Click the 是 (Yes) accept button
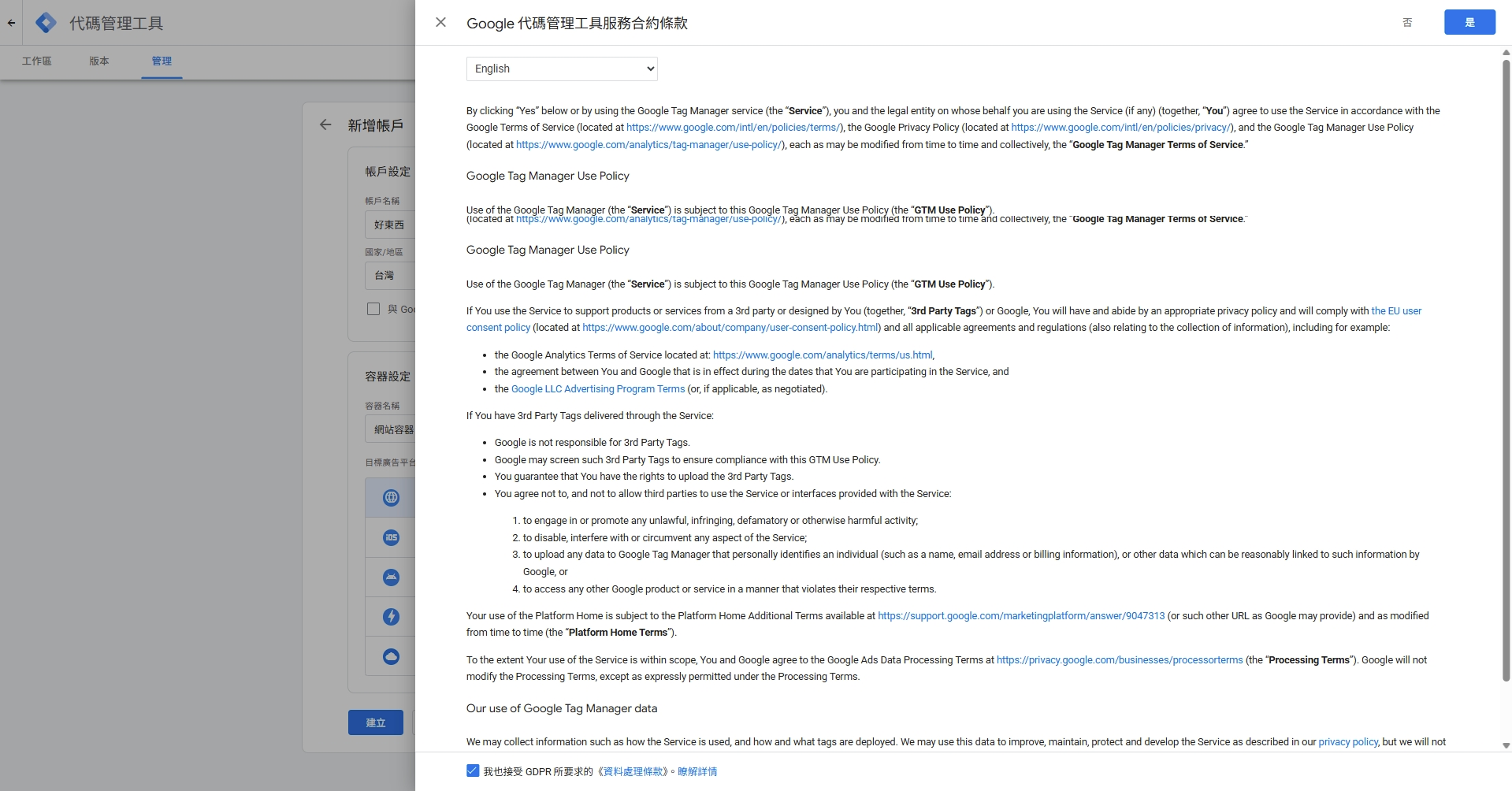This screenshot has width=1512, height=791. click(1469, 22)
